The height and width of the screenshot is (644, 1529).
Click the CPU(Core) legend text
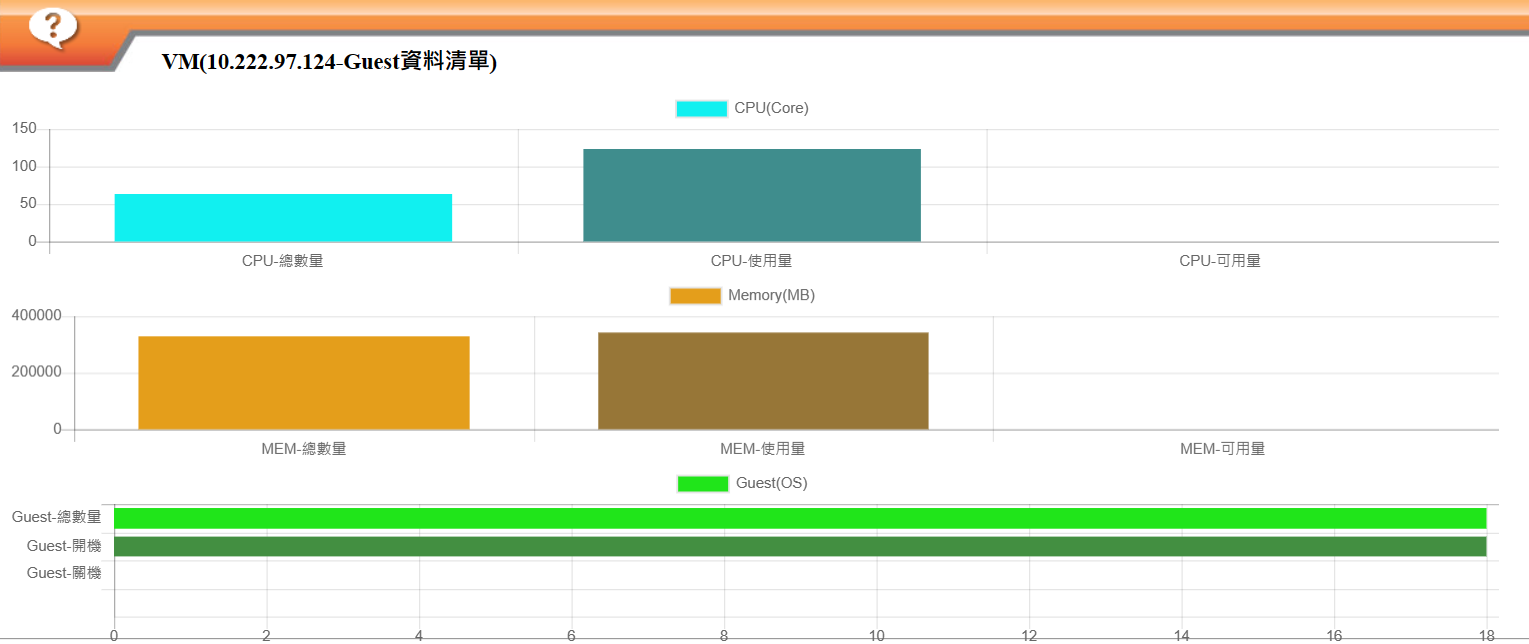pos(771,109)
